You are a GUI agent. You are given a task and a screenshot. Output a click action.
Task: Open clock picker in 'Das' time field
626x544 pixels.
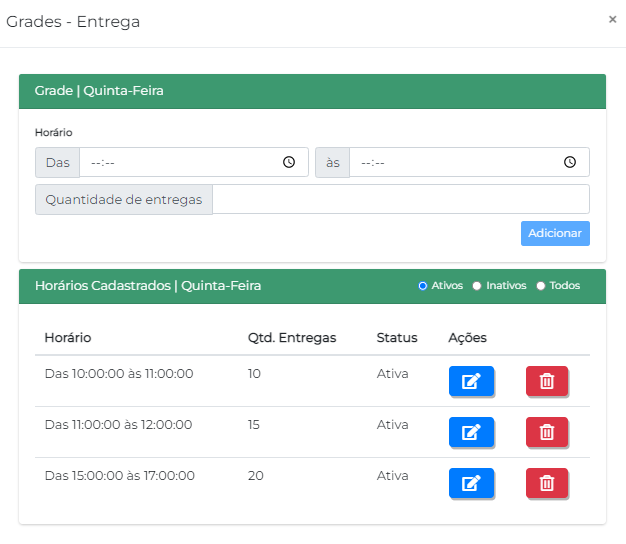(x=289, y=162)
